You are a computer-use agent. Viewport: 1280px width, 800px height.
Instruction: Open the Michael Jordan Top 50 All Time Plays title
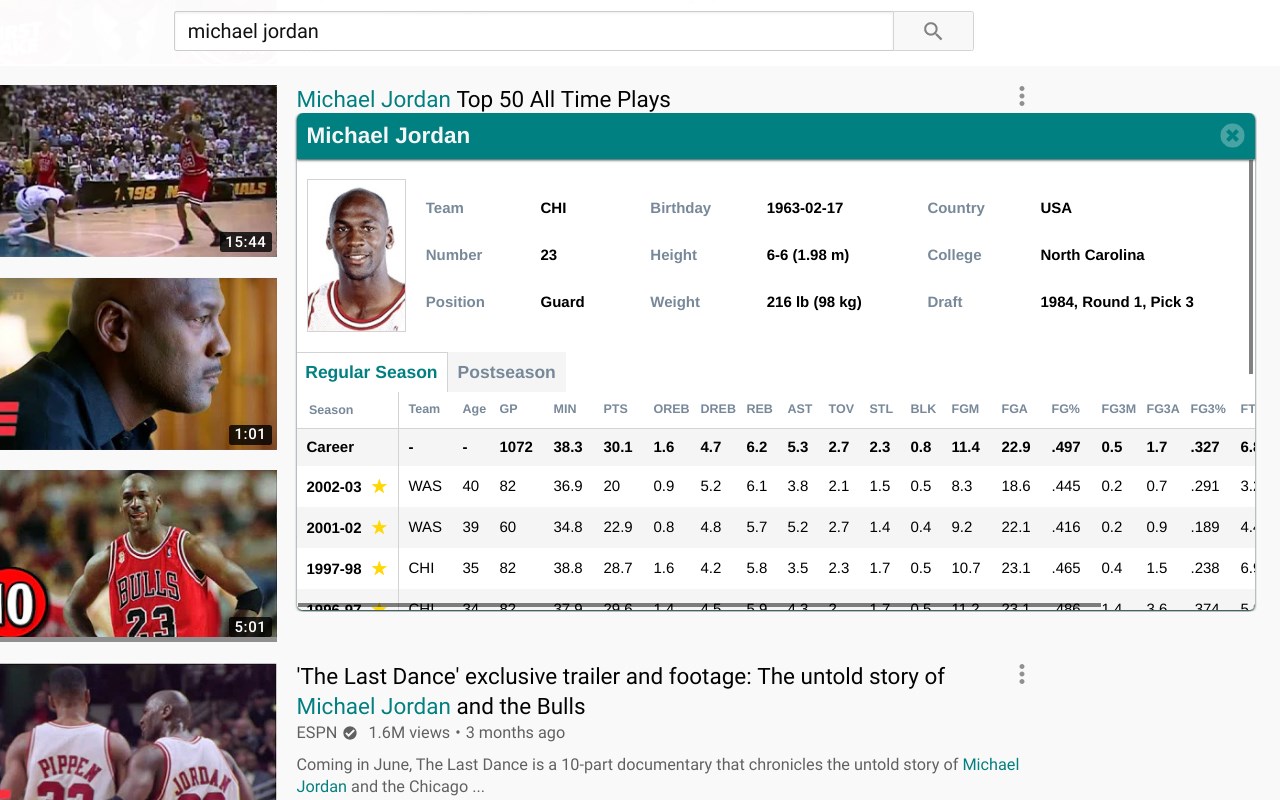[483, 99]
